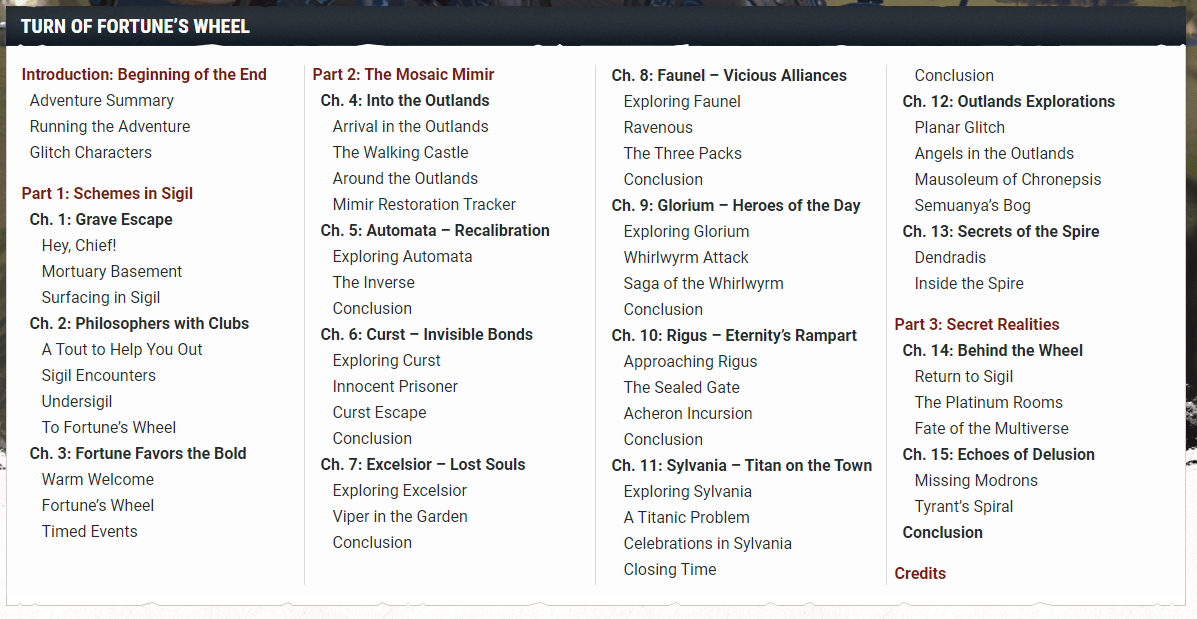Viewport: 1197px width, 619px height.
Task: Open Part 3: Secret Realities
Action: click(976, 325)
